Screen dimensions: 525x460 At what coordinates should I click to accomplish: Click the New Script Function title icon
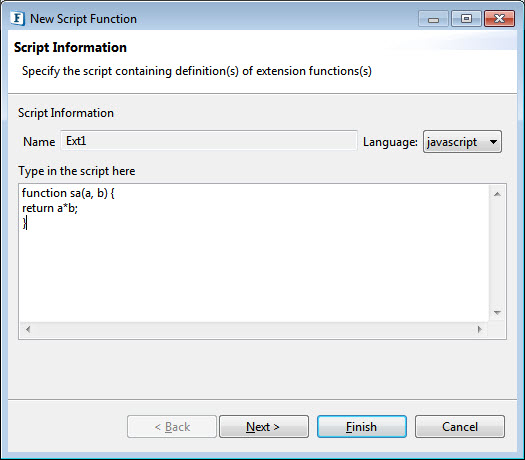(x=17, y=18)
